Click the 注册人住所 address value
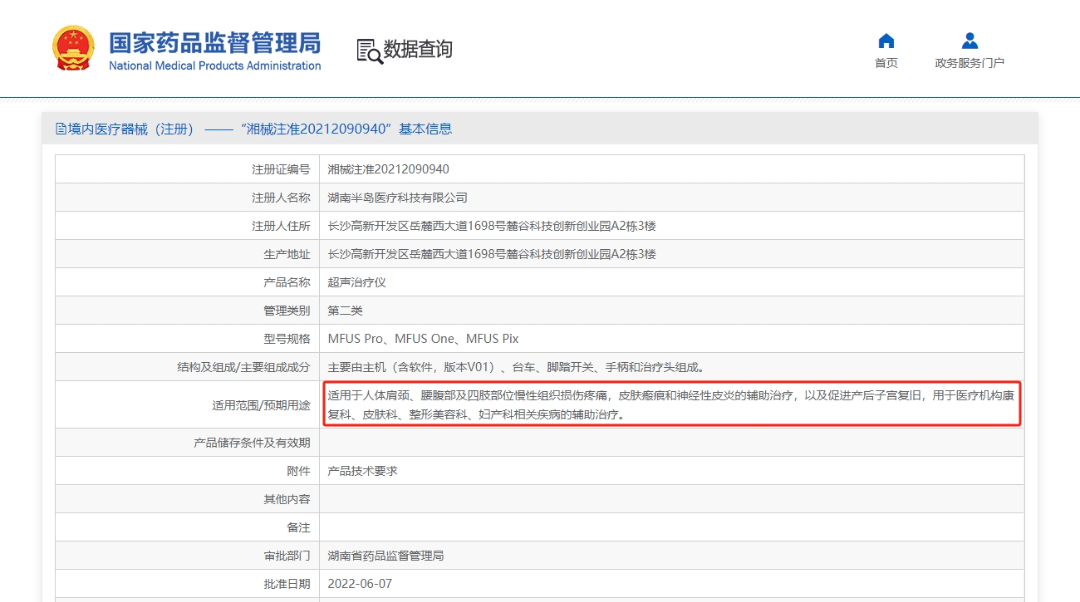The height and width of the screenshot is (602, 1080). [491, 226]
